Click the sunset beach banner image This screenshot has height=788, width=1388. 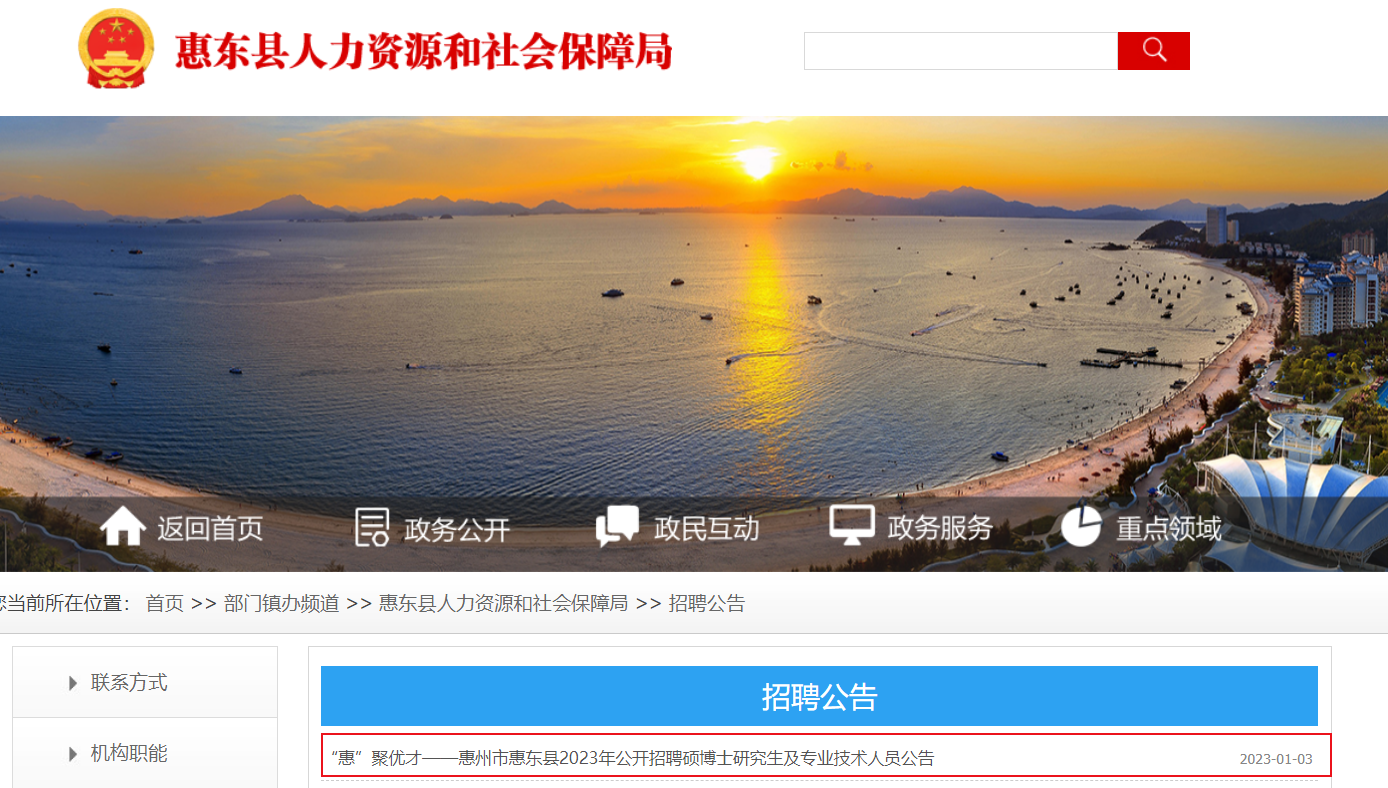[x=694, y=344]
